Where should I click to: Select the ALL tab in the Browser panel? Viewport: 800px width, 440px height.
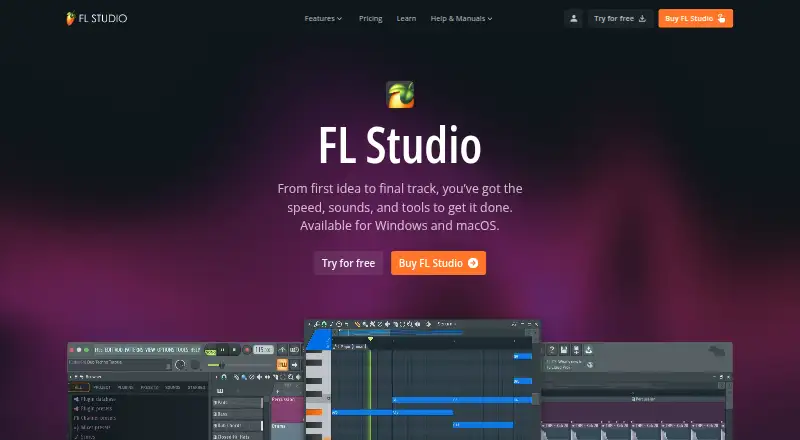coord(79,387)
